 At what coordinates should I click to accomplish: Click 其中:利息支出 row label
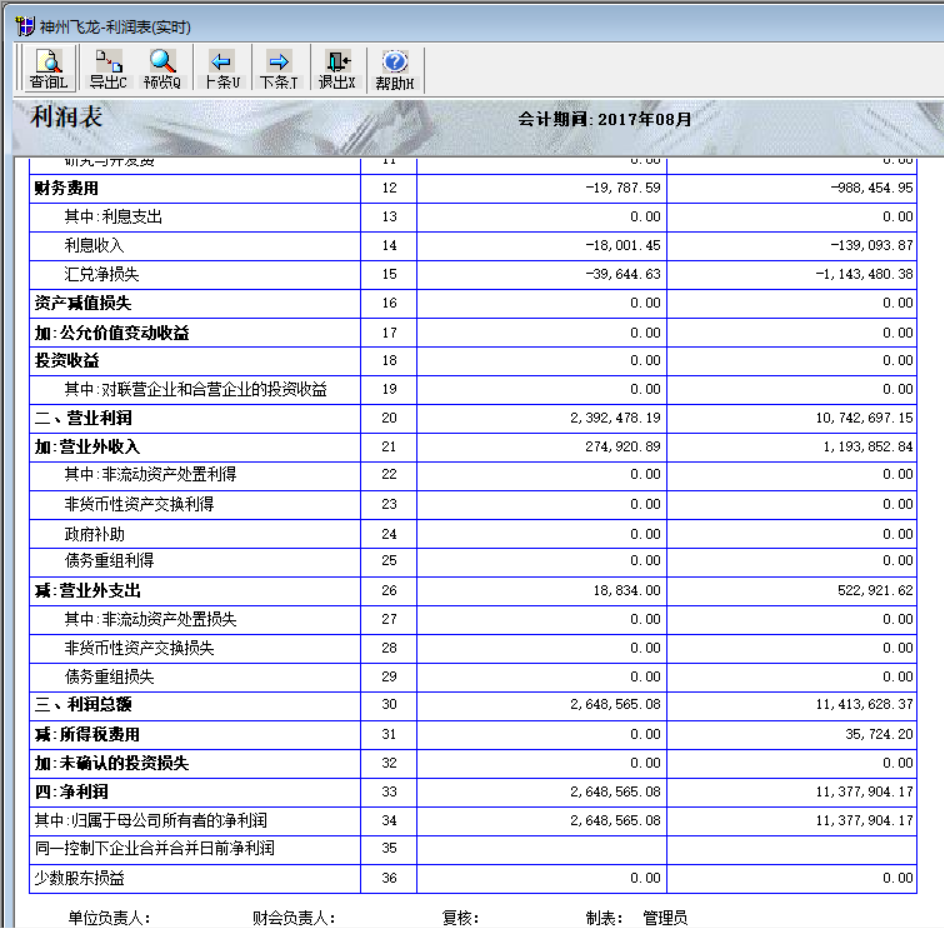click(113, 217)
